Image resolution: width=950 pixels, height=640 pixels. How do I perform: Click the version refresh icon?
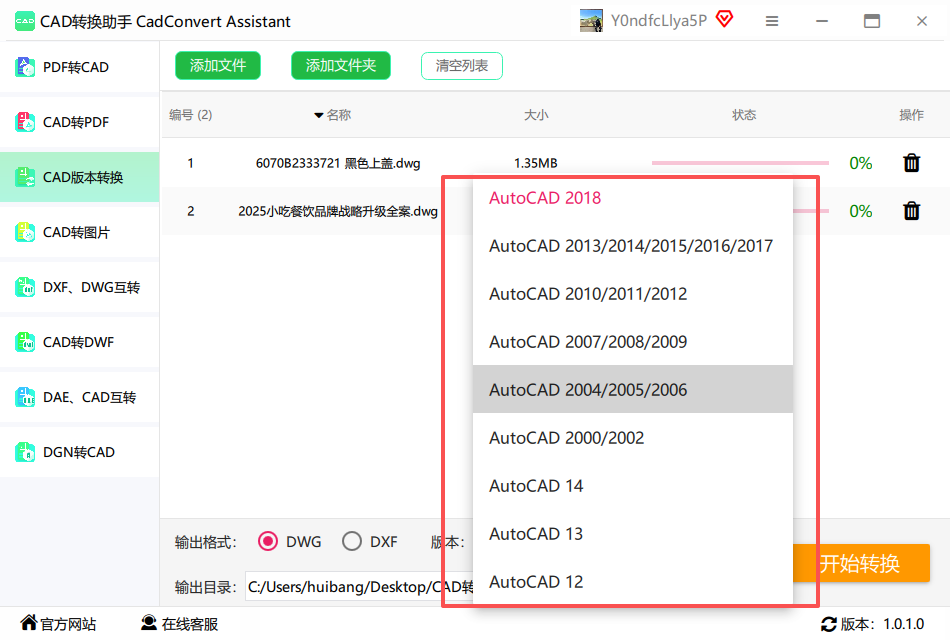tap(829, 624)
